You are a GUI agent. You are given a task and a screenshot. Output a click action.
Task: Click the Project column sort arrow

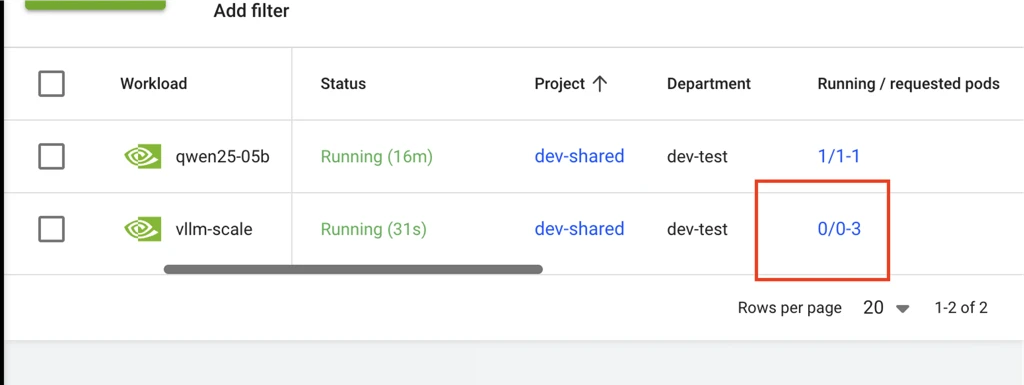[600, 84]
